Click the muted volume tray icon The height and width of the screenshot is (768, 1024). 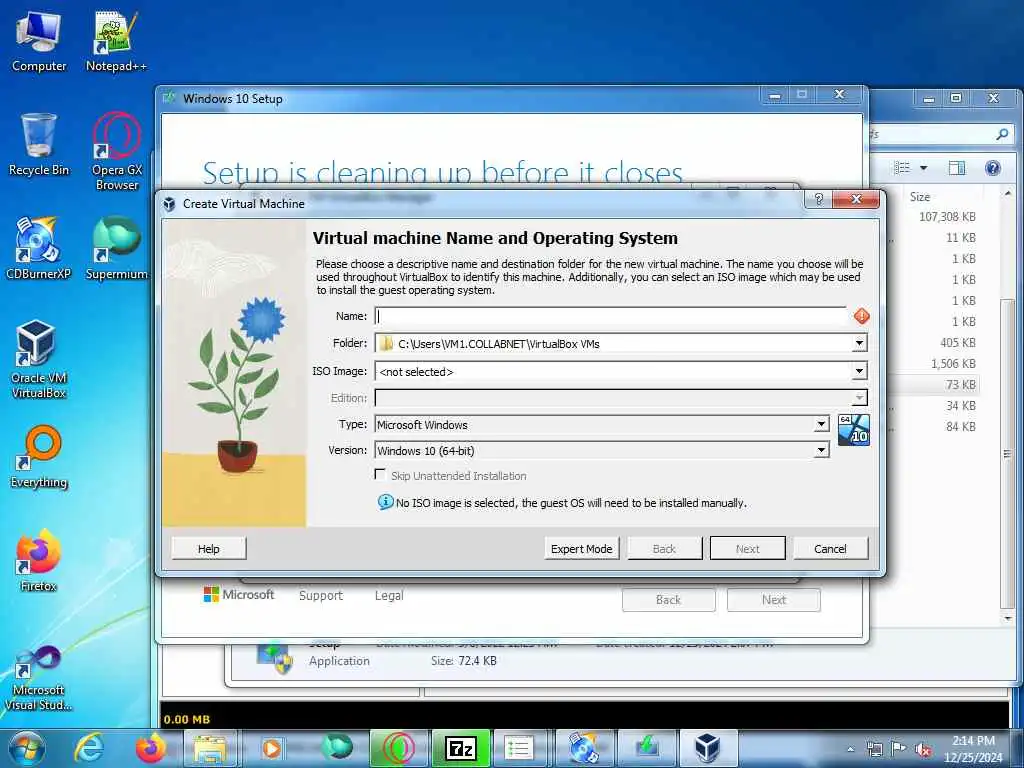pyautogui.click(x=923, y=749)
